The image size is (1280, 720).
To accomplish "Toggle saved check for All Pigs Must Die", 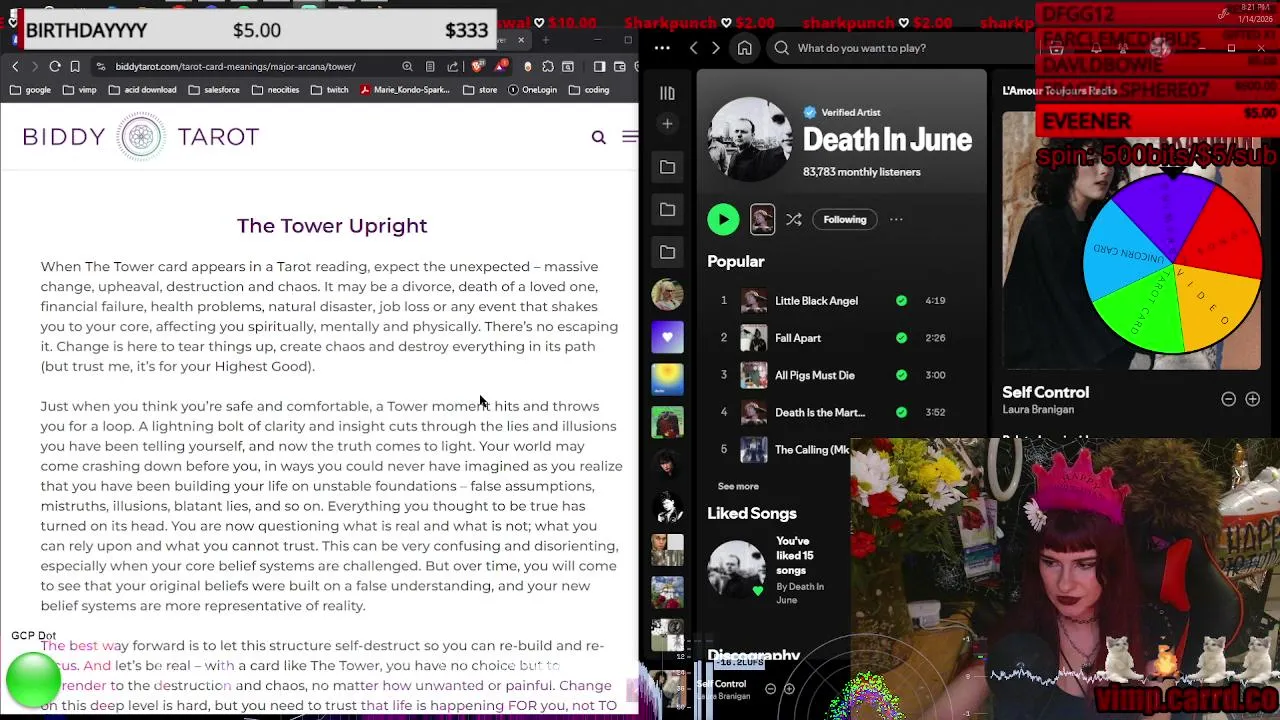I will [901, 375].
